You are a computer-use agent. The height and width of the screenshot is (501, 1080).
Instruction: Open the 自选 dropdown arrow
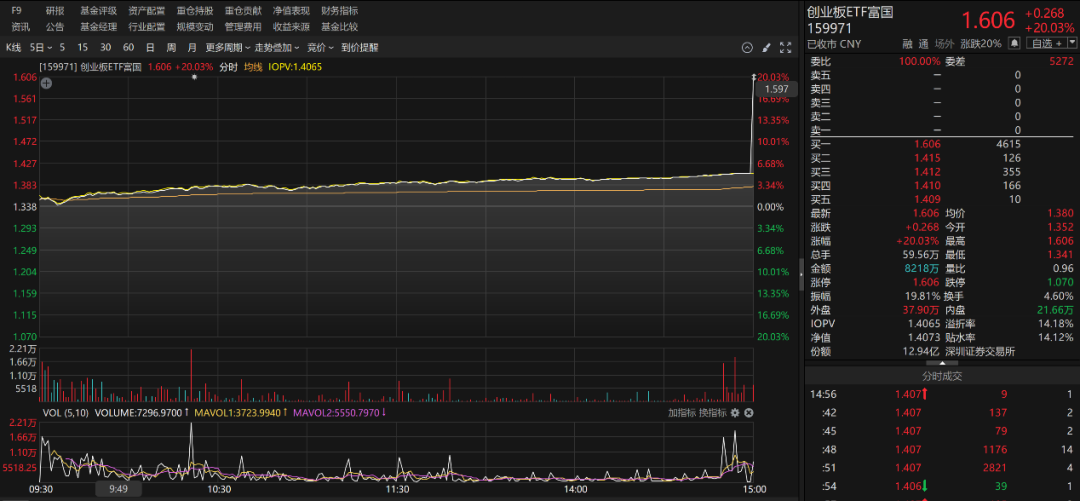[x=1072, y=43]
